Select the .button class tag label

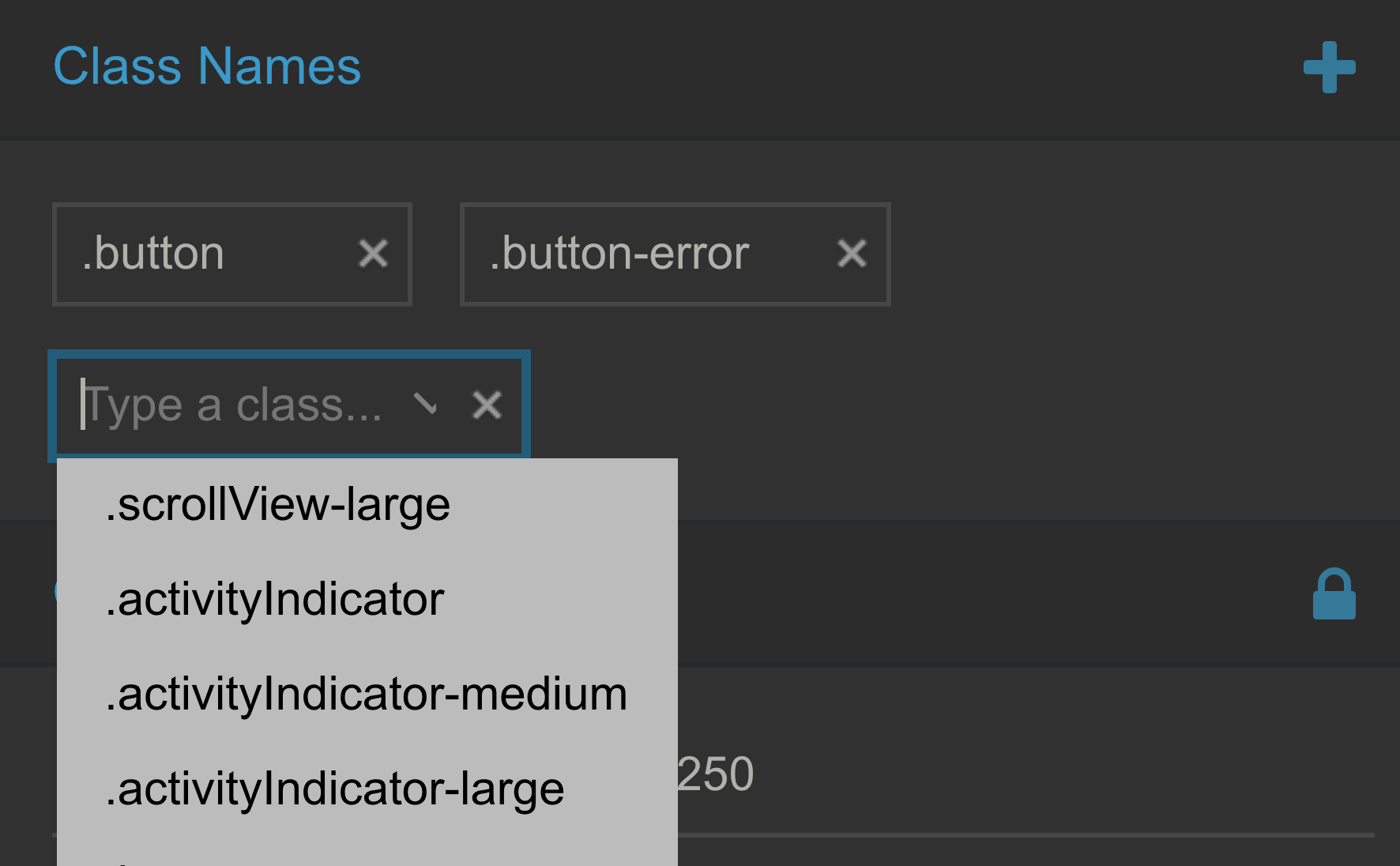(154, 254)
